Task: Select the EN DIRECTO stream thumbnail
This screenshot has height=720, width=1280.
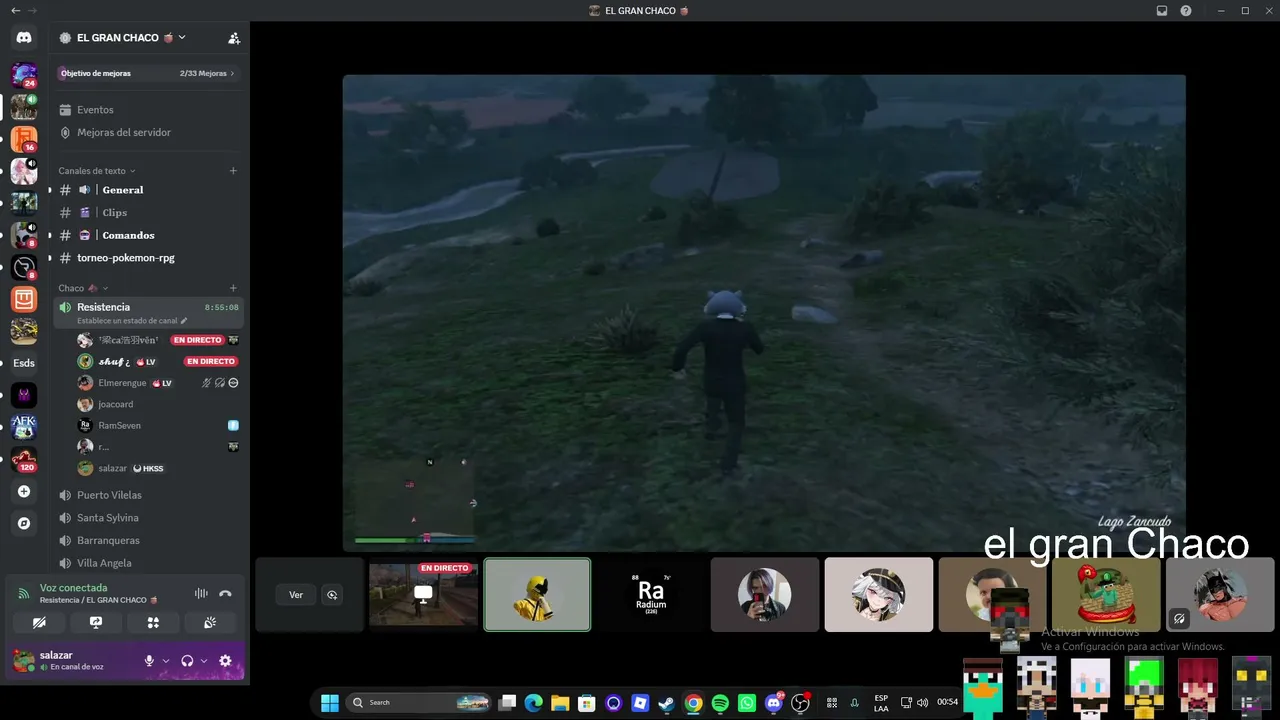Action: (x=424, y=594)
